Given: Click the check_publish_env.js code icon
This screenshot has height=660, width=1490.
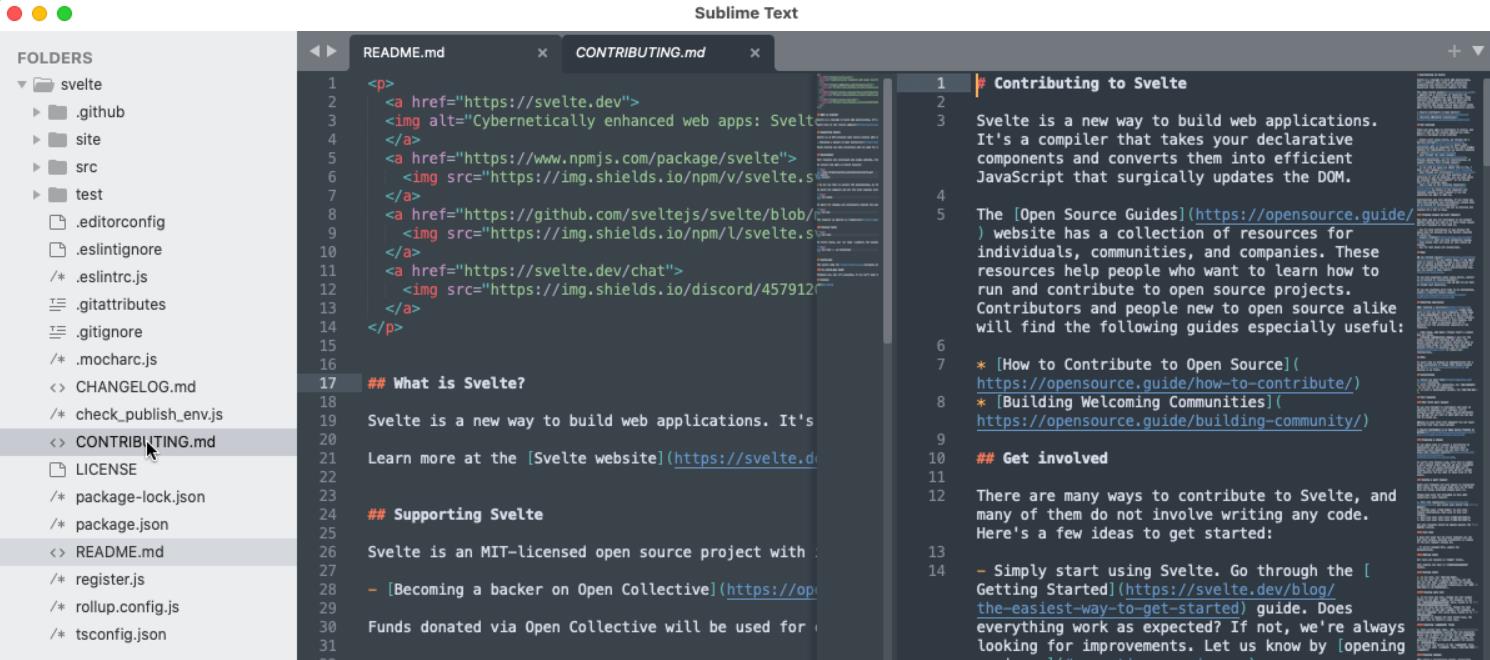Looking at the screenshot, I should click(x=57, y=415).
